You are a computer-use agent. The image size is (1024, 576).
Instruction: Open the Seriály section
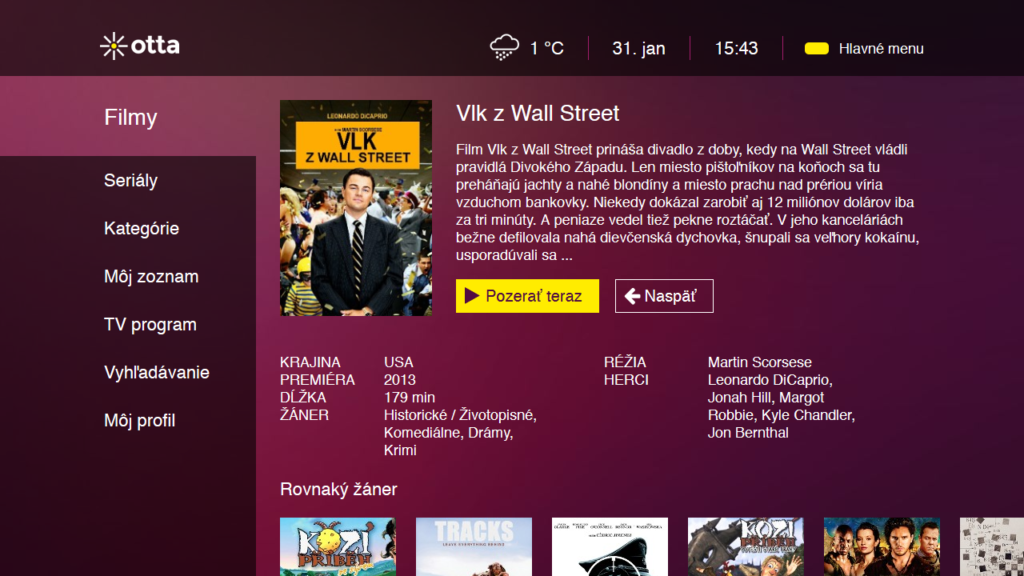[131, 180]
